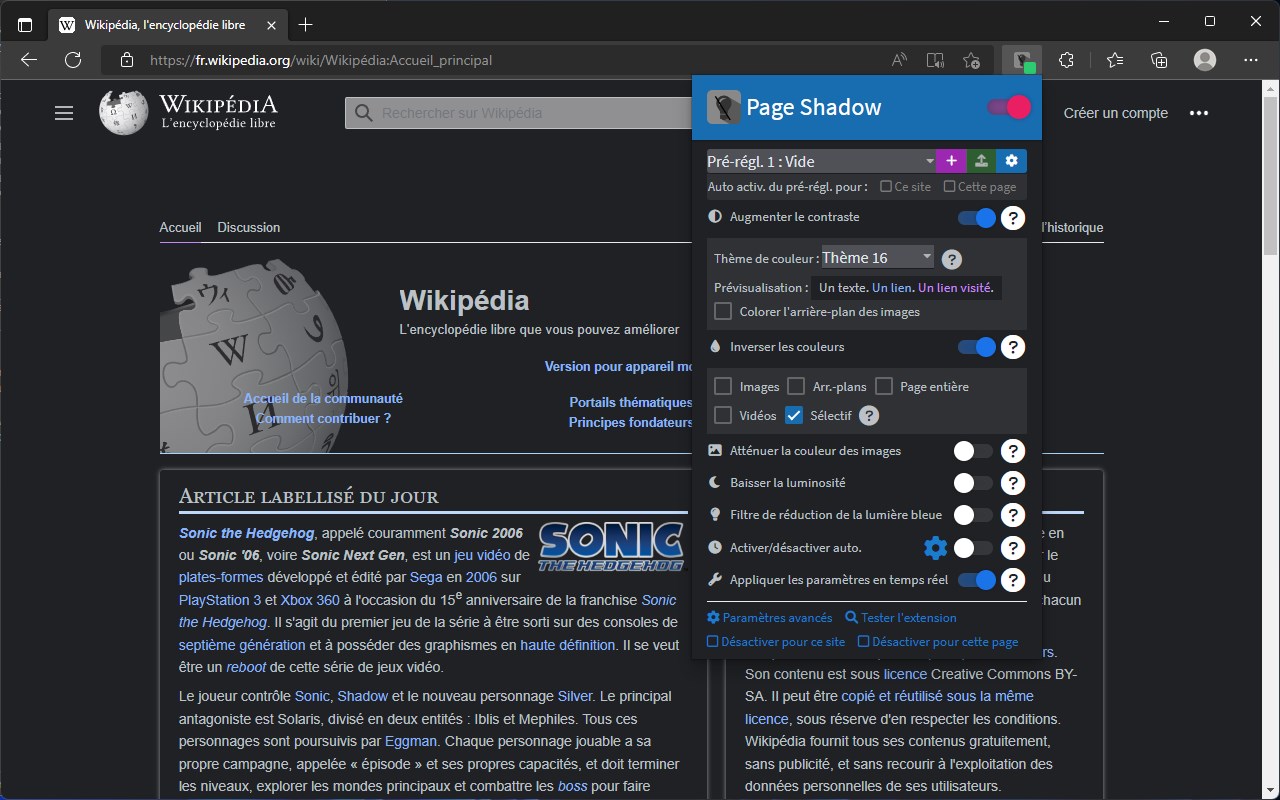This screenshot has width=1280, height=800.
Task: Check the Images invert checkbox
Action: pos(723,386)
